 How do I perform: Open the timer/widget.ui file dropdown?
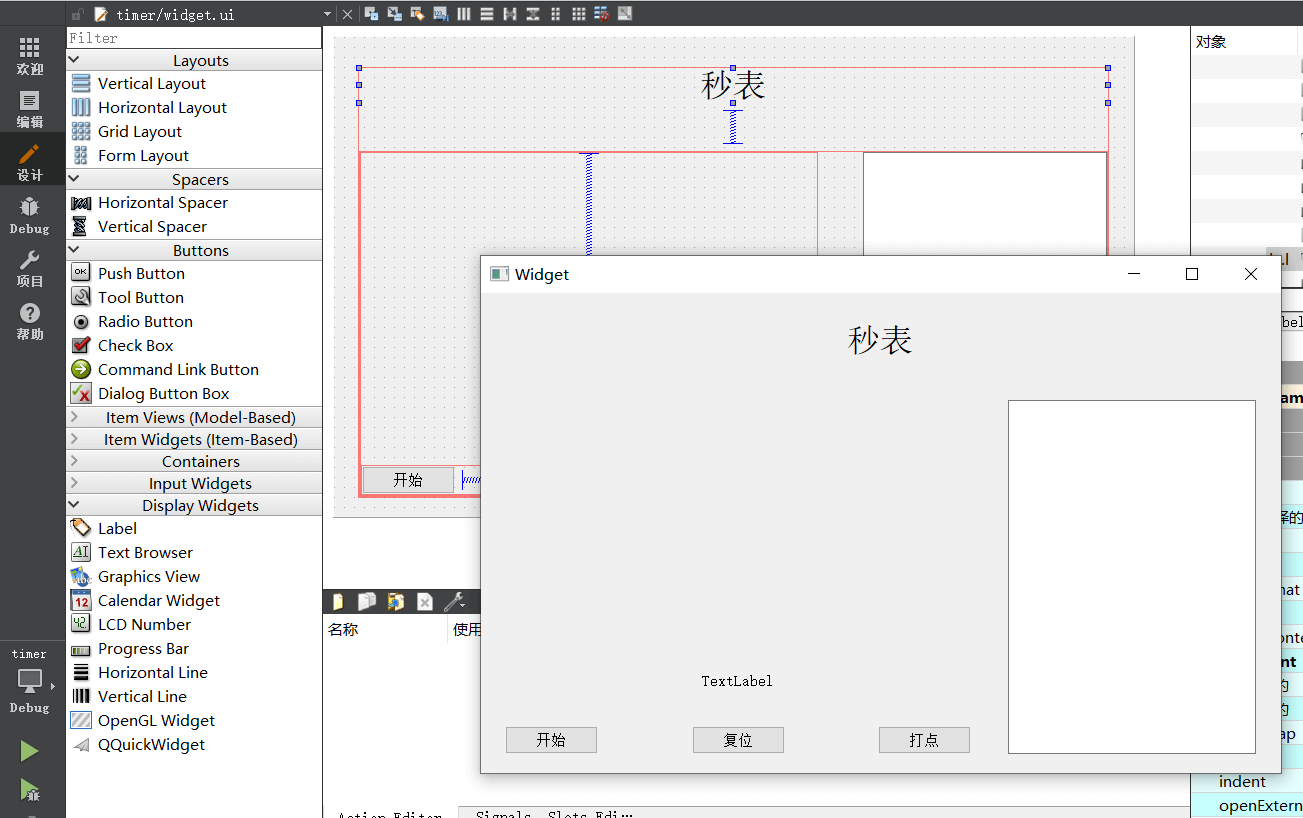327,14
